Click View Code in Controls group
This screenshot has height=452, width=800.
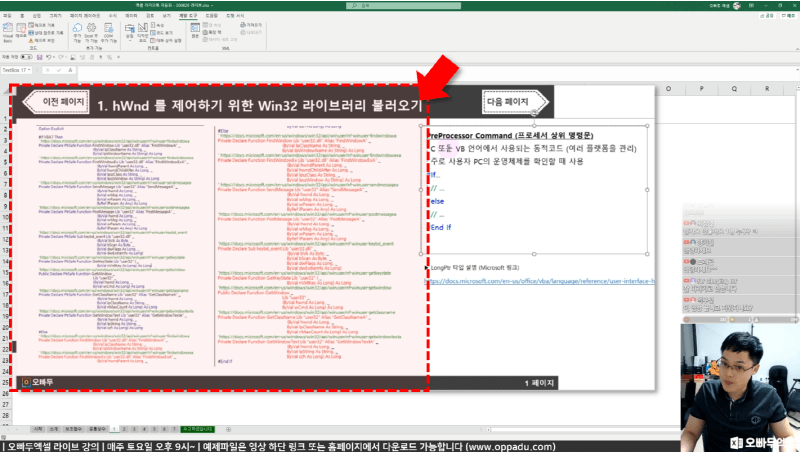pos(161,33)
